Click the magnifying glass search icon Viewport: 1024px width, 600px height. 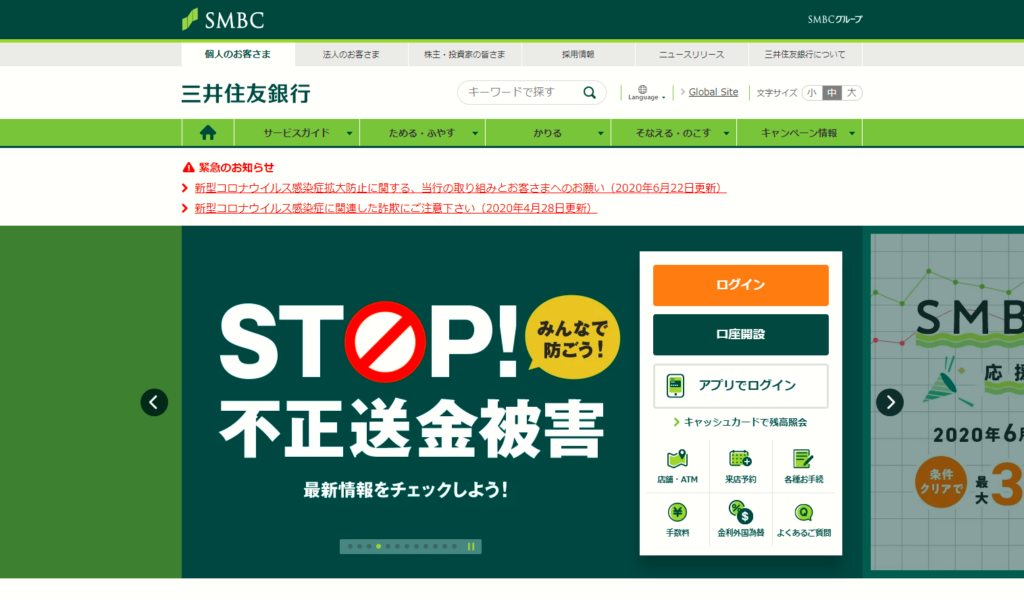(x=589, y=93)
